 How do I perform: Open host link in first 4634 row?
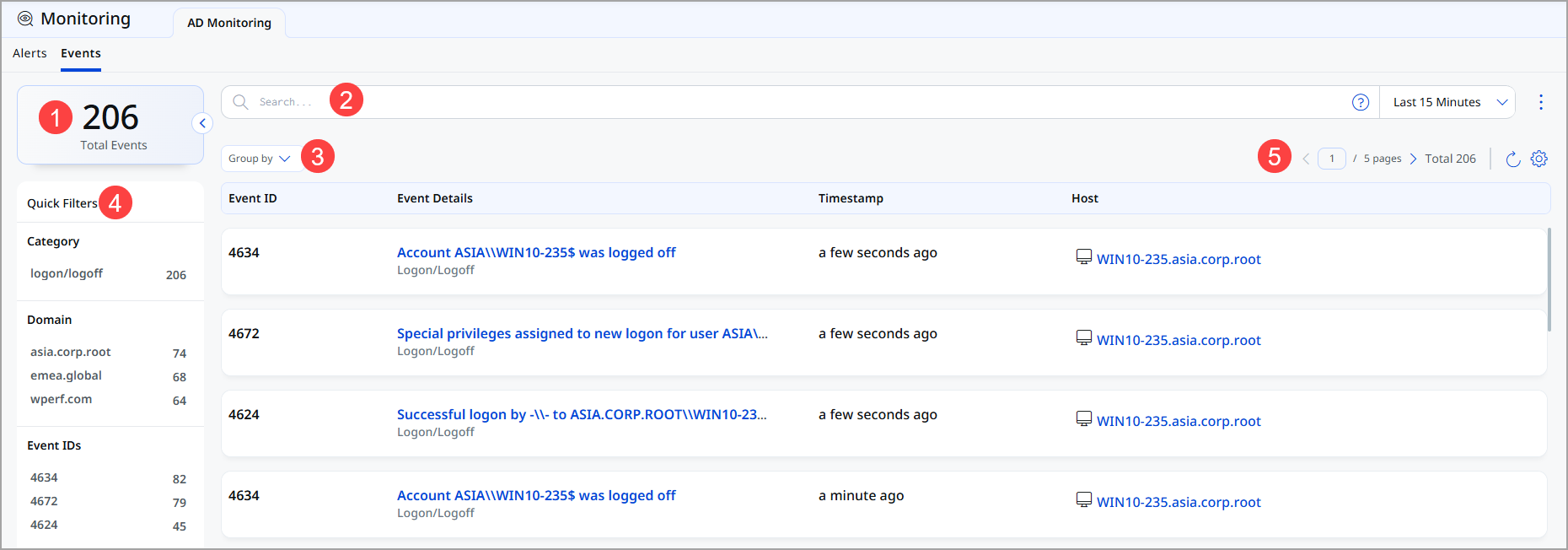point(1179,259)
